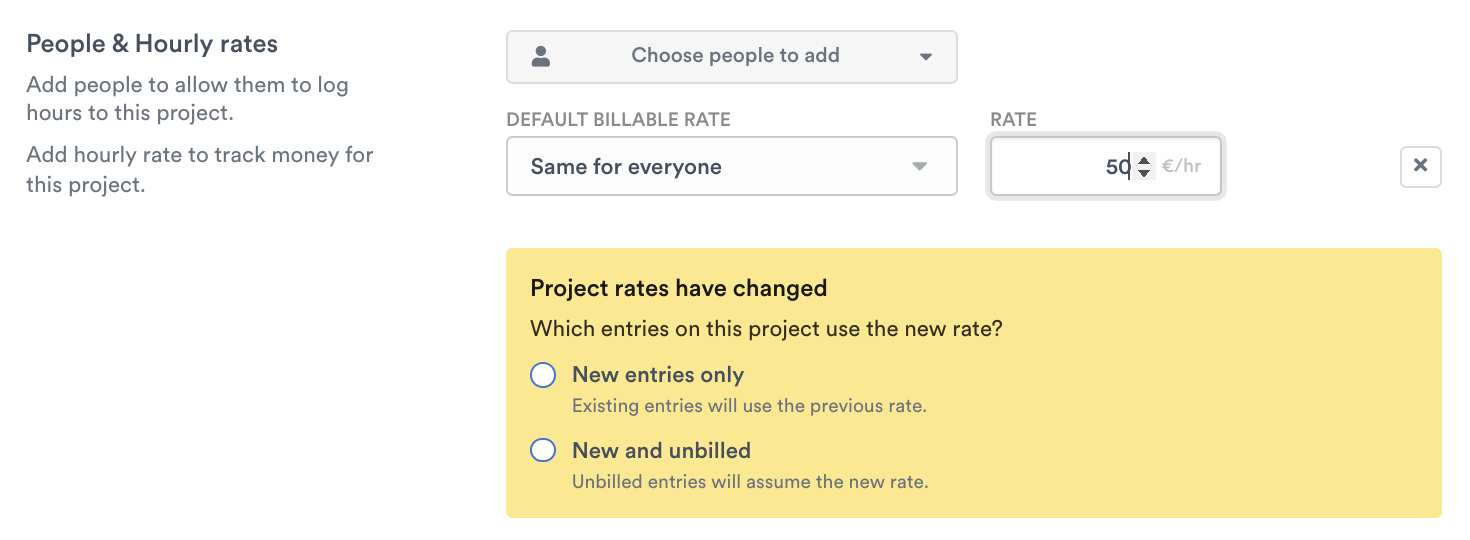Click the RATE field label
The height and width of the screenshot is (540, 1470).
1013,120
